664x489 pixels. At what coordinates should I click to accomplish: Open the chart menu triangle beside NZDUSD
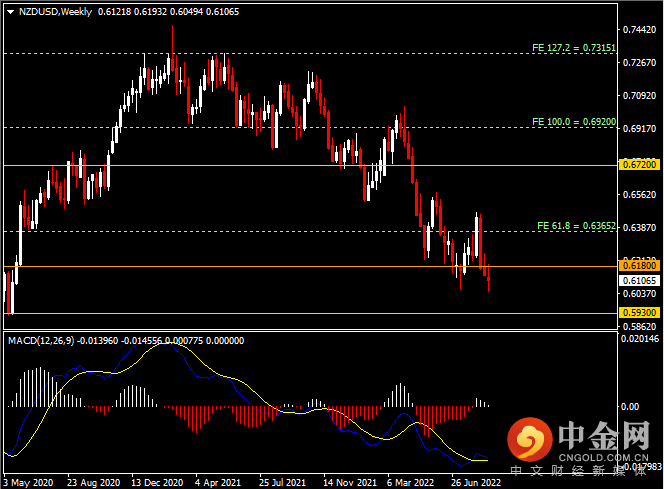point(11,12)
